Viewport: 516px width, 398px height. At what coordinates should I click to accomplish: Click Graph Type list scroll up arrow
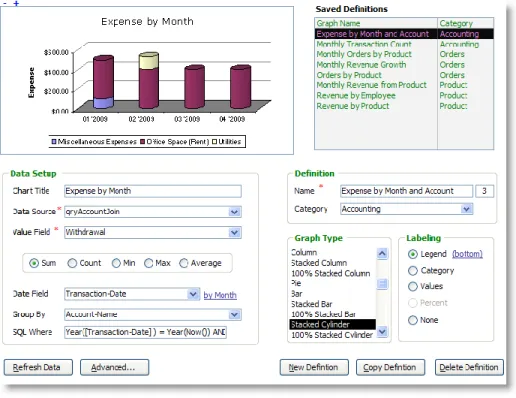pos(382,254)
